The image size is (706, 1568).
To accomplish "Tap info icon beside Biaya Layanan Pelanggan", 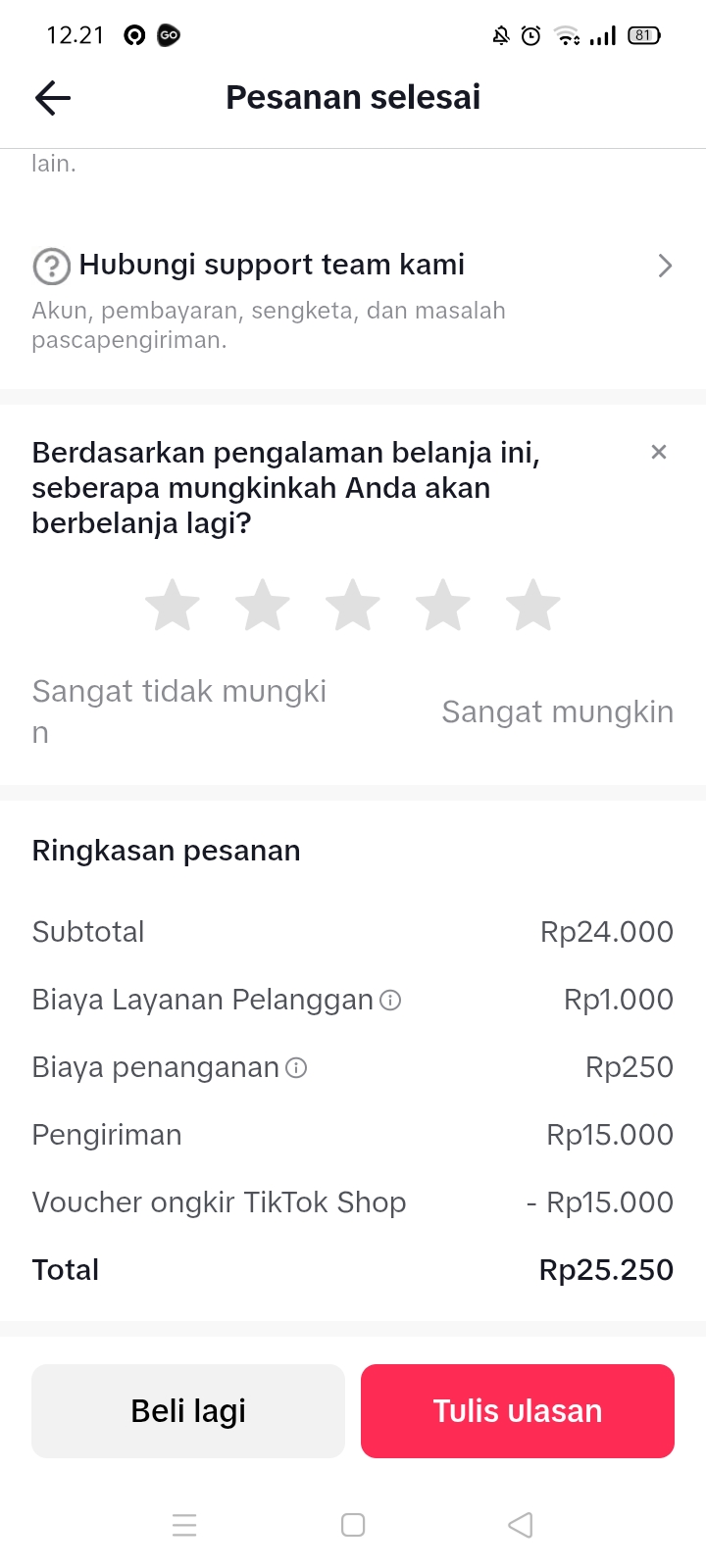I will 390,1001.
